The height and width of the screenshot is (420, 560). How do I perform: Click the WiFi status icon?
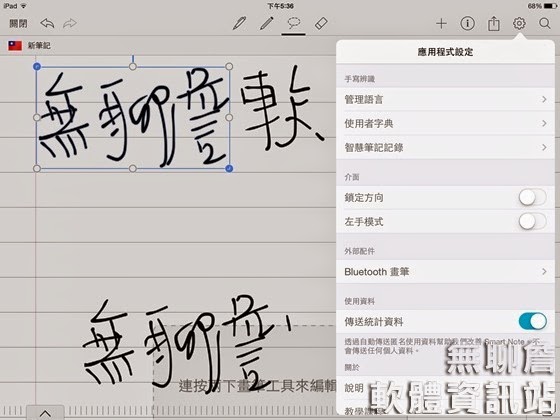(24, 6)
